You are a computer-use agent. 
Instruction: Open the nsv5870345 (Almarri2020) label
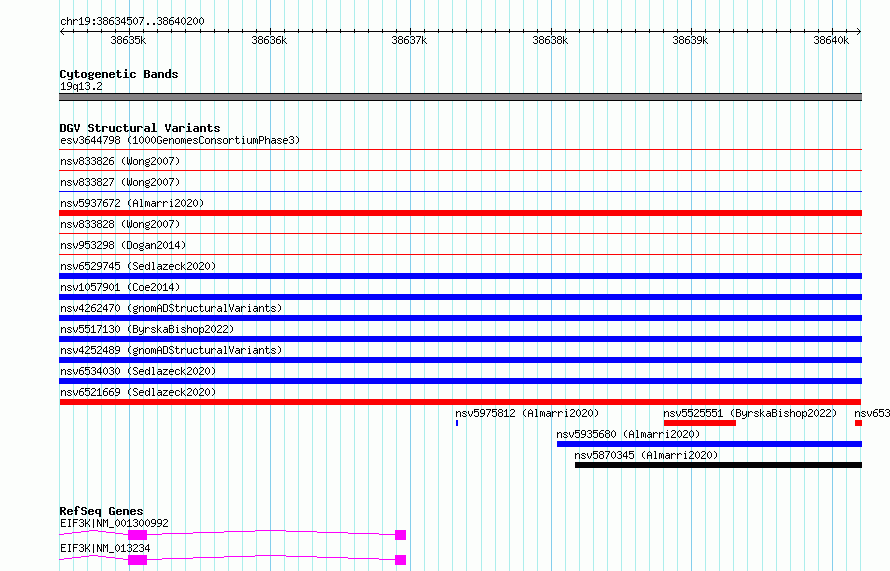[x=646, y=455]
